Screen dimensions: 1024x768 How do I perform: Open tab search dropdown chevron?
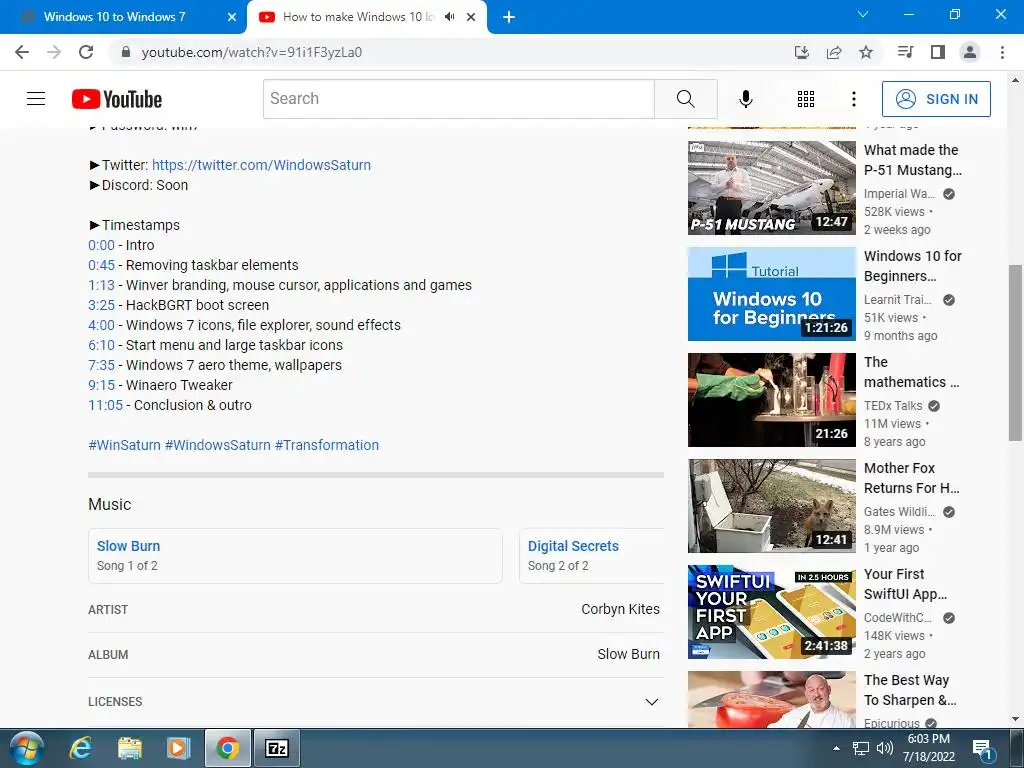point(863,14)
